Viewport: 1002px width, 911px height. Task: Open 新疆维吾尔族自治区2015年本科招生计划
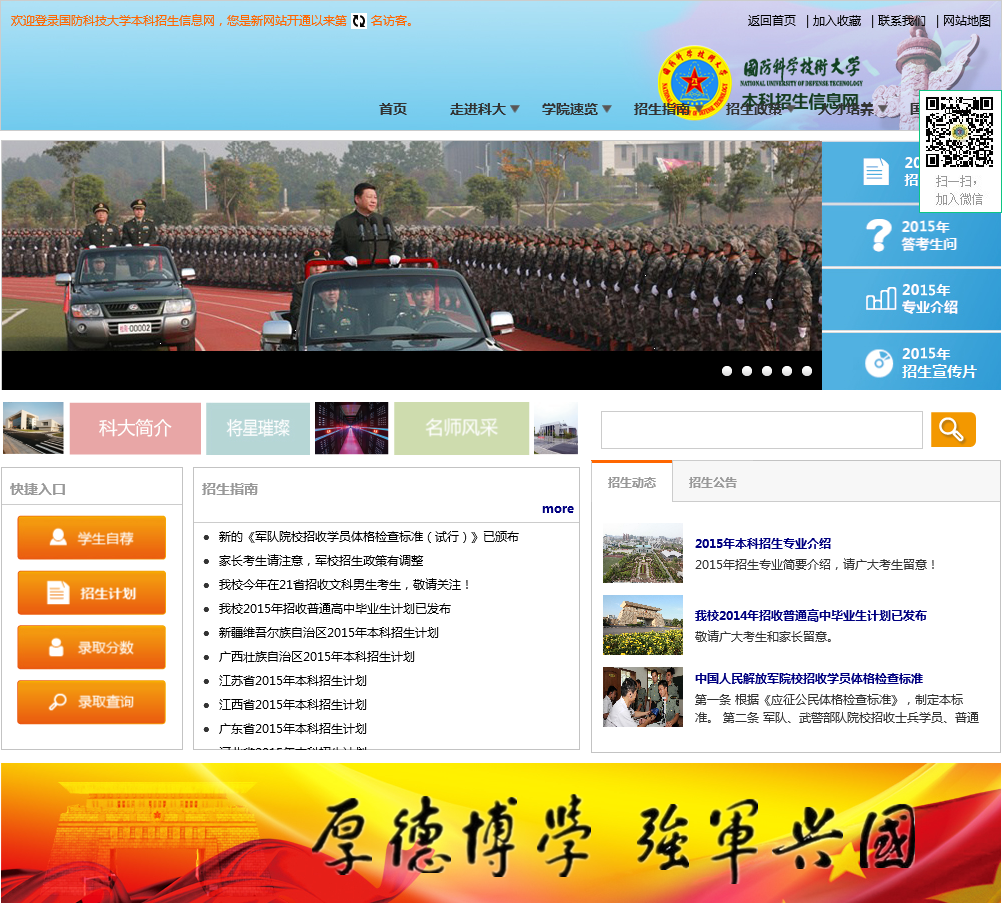(328, 632)
